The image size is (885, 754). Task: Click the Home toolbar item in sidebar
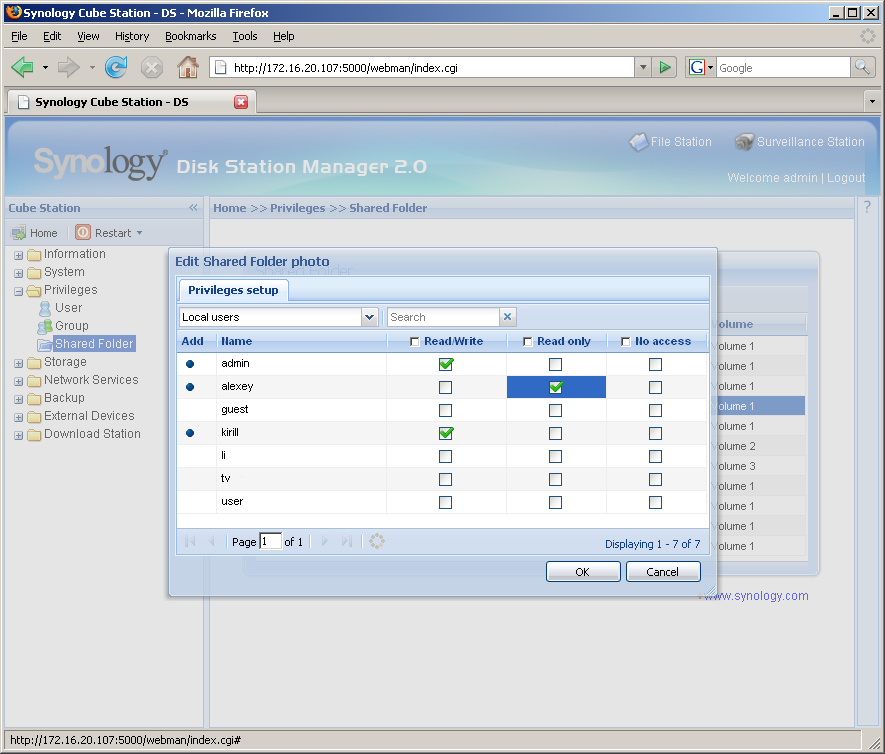point(34,233)
